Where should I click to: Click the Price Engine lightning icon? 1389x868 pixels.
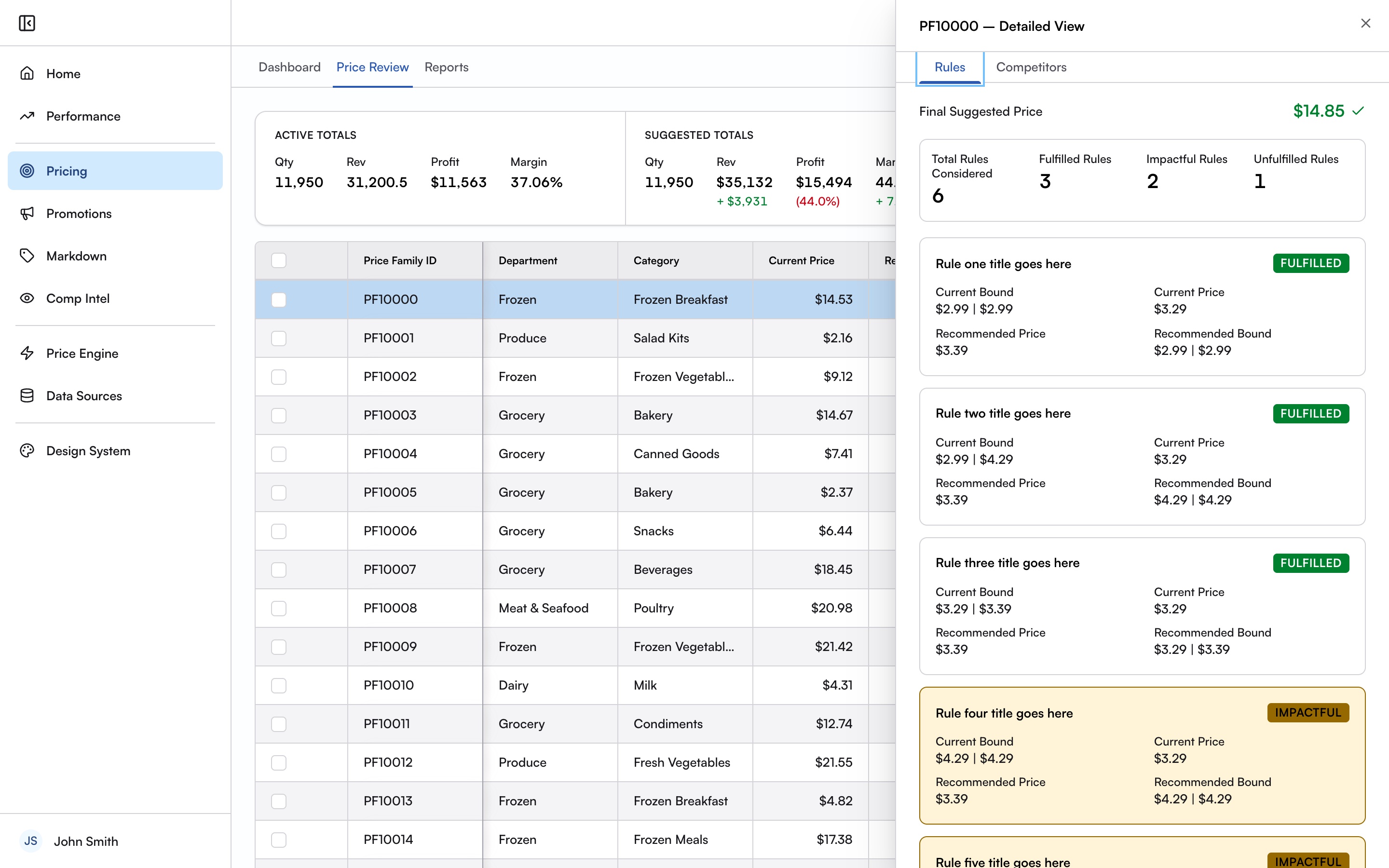pyautogui.click(x=27, y=353)
